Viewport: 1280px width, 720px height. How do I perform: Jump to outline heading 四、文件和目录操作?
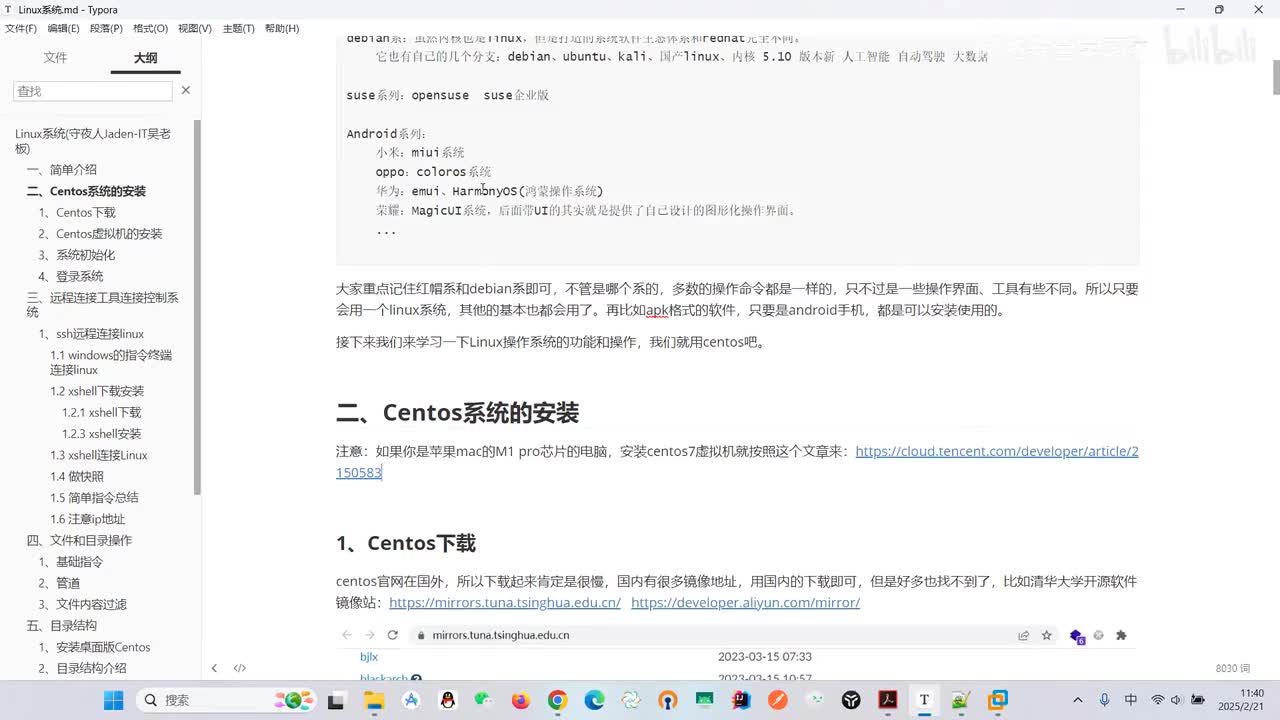79,540
